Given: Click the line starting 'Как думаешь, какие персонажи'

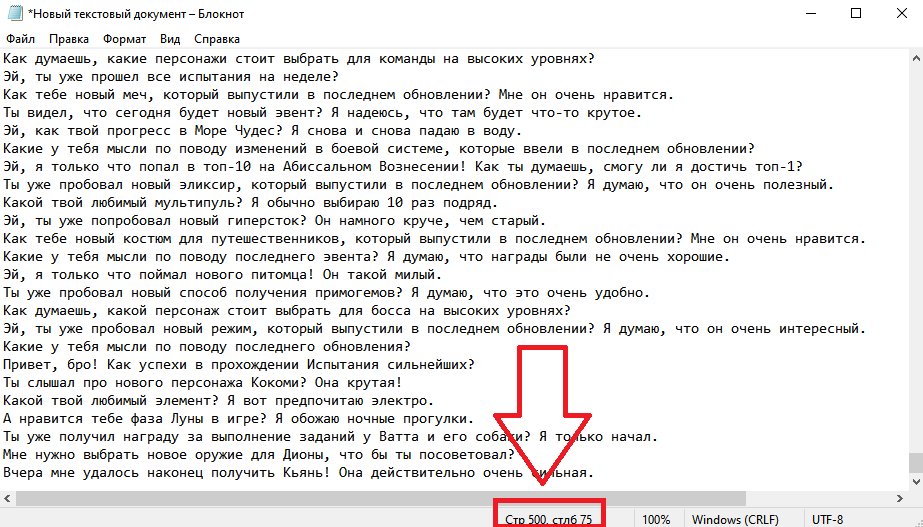Looking at the screenshot, I should tap(299, 59).
